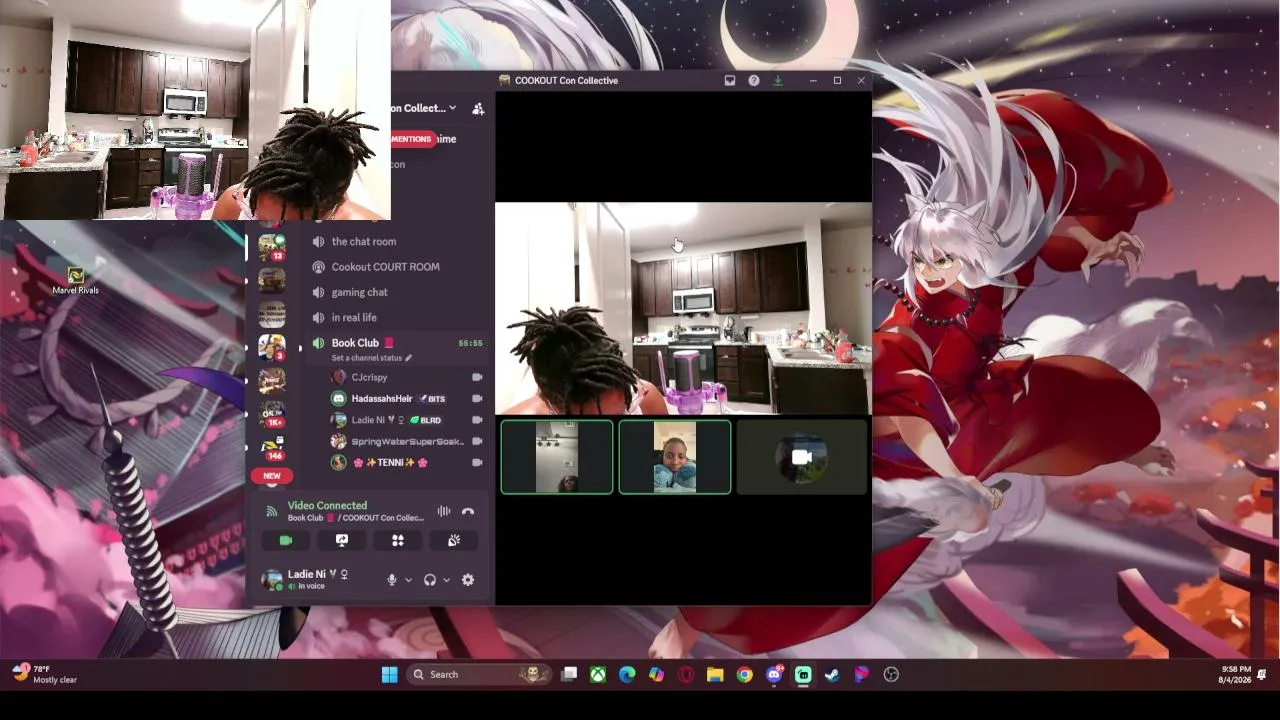Image resolution: width=1280 pixels, height=720 pixels.
Task: Turn off camera in Discord voice panel
Action: (286, 540)
